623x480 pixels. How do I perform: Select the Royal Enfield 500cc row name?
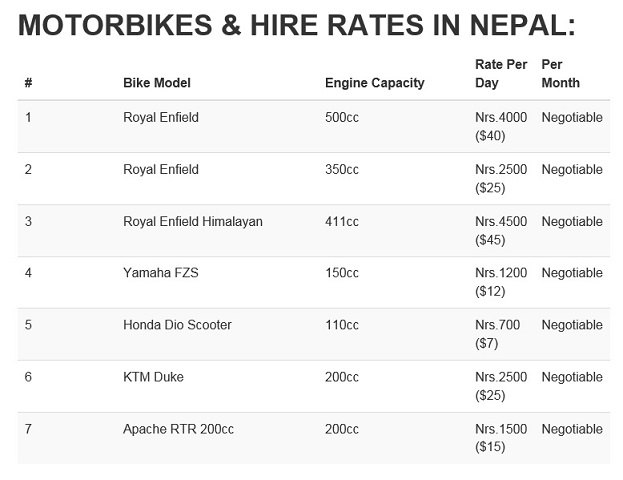(x=161, y=117)
